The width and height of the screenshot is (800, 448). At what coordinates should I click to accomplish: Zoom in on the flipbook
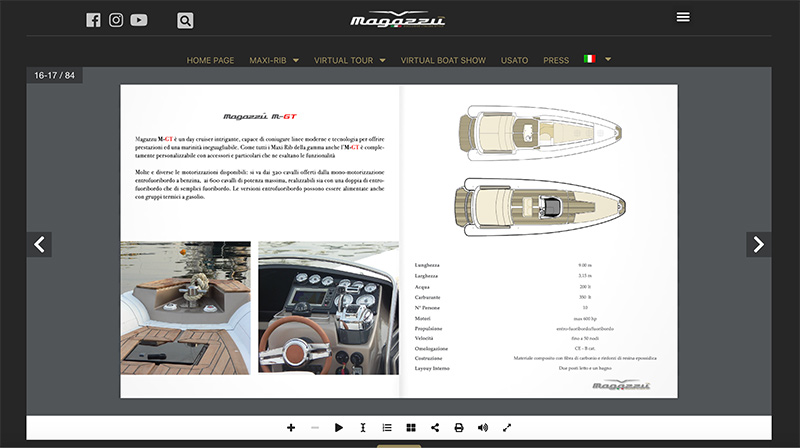click(x=291, y=428)
